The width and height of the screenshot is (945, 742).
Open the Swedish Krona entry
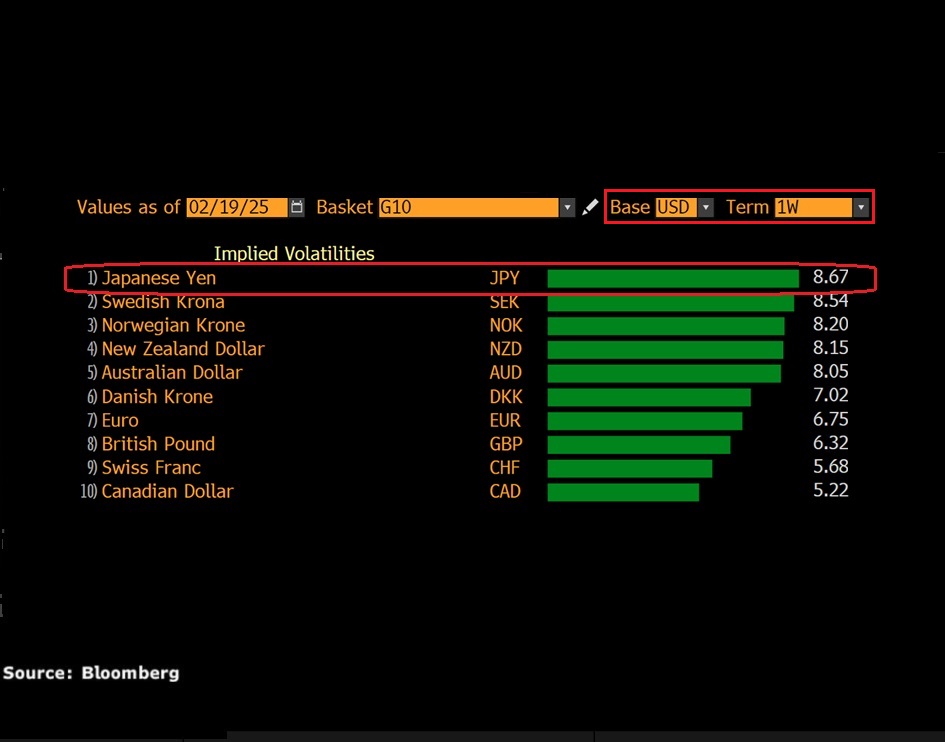coord(162,302)
